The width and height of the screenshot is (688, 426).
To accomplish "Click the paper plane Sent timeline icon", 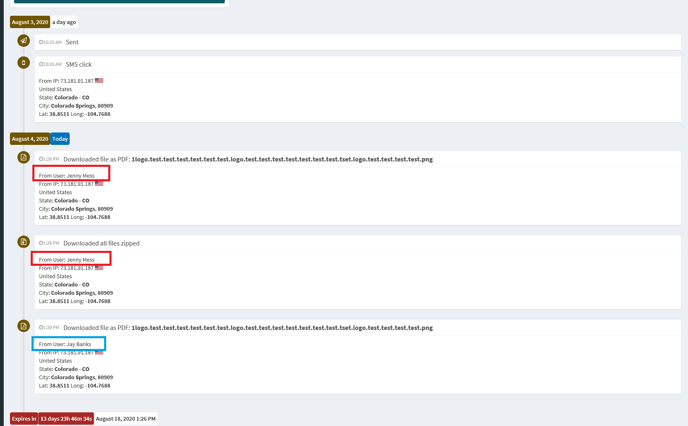I will [x=23, y=41].
